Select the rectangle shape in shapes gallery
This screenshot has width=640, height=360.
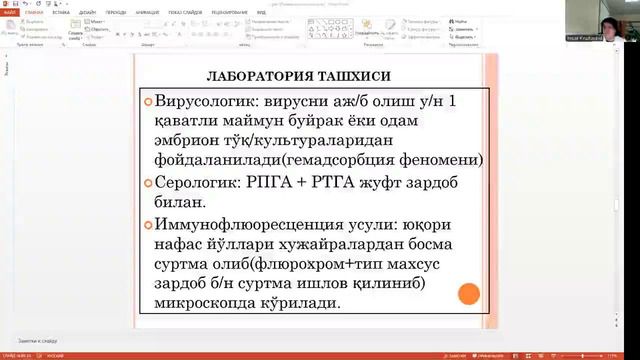(331, 22)
